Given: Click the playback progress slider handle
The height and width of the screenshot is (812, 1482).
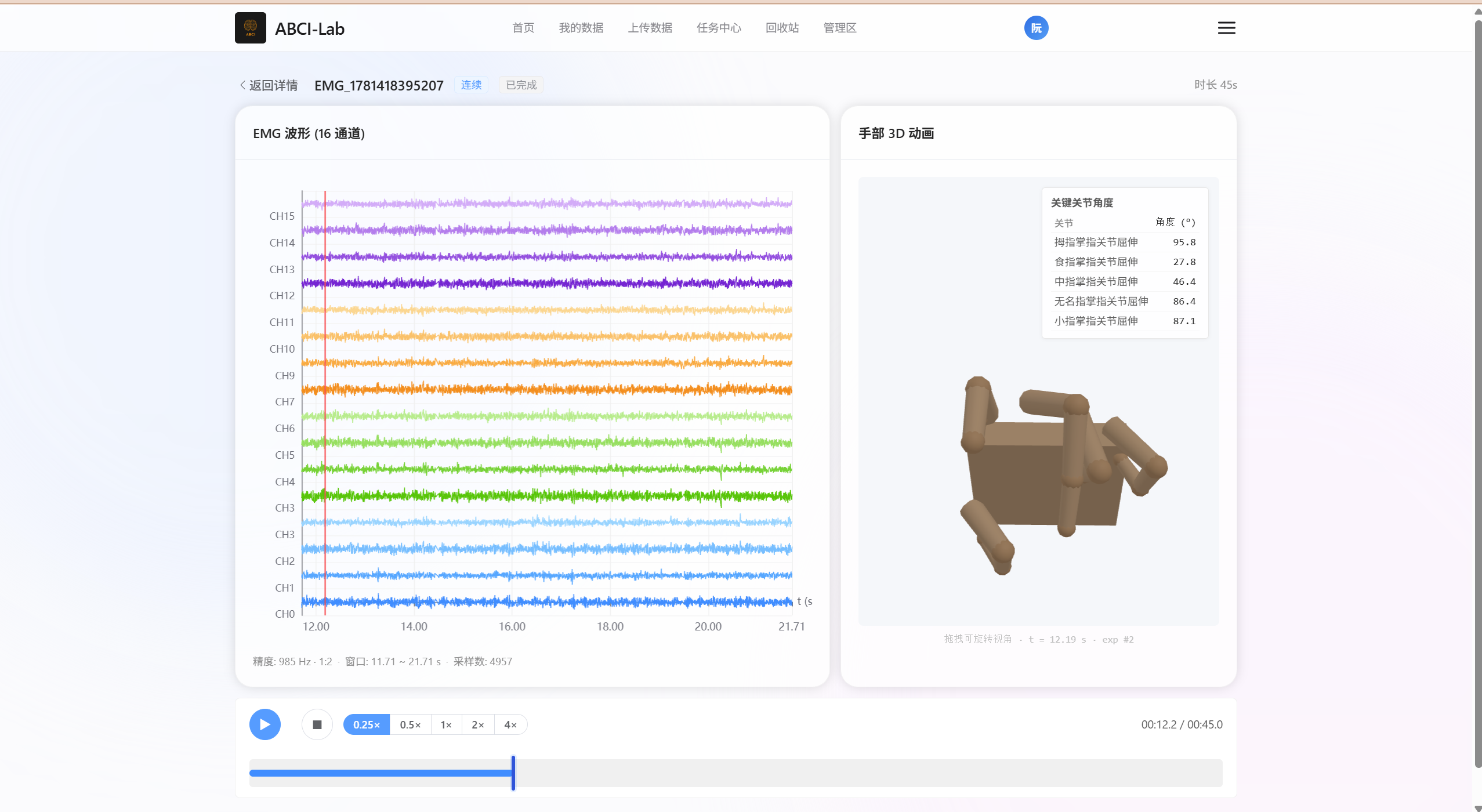Looking at the screenshot, I should click(513, 773).
